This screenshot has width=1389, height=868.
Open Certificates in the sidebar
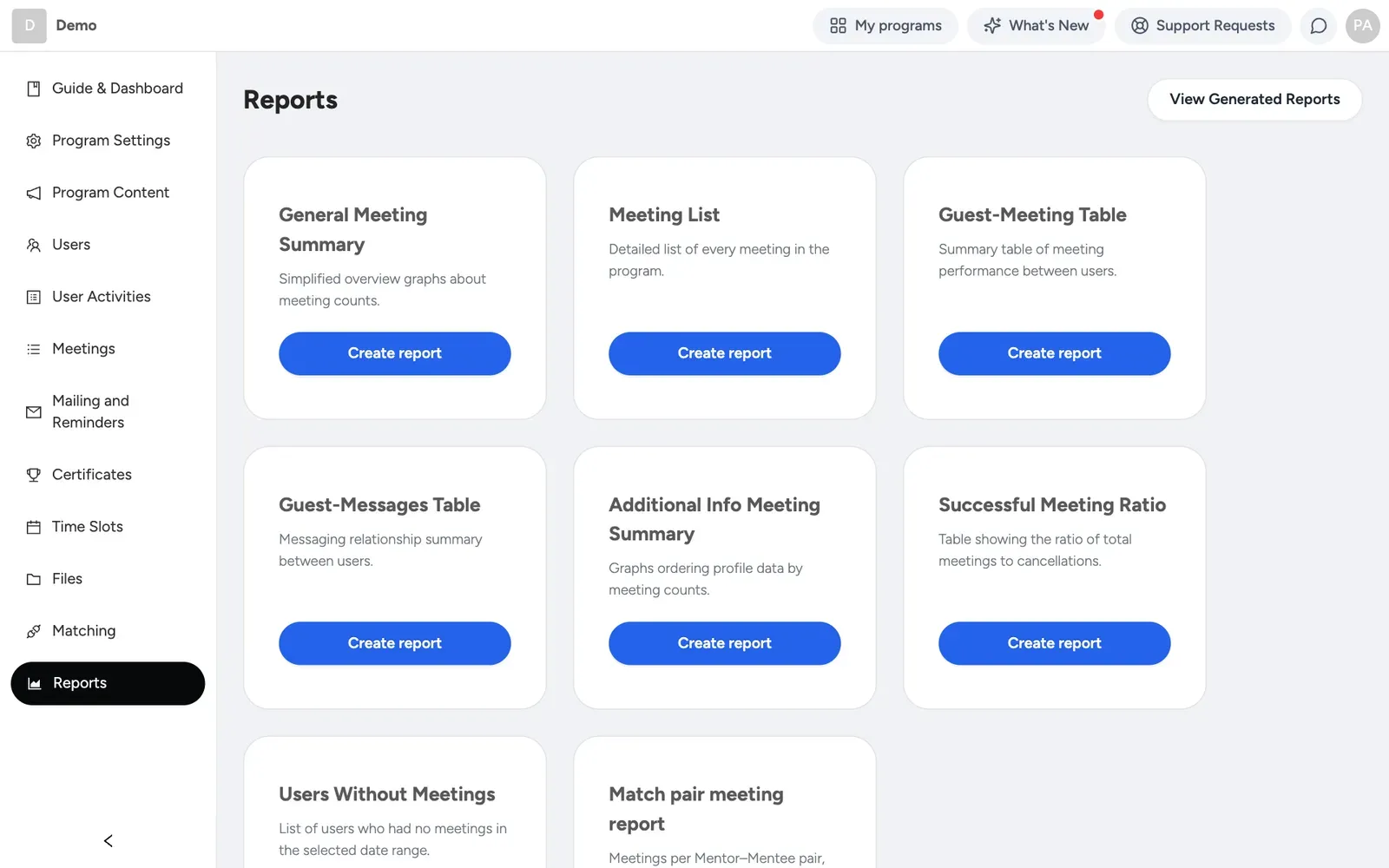point(108,475)
